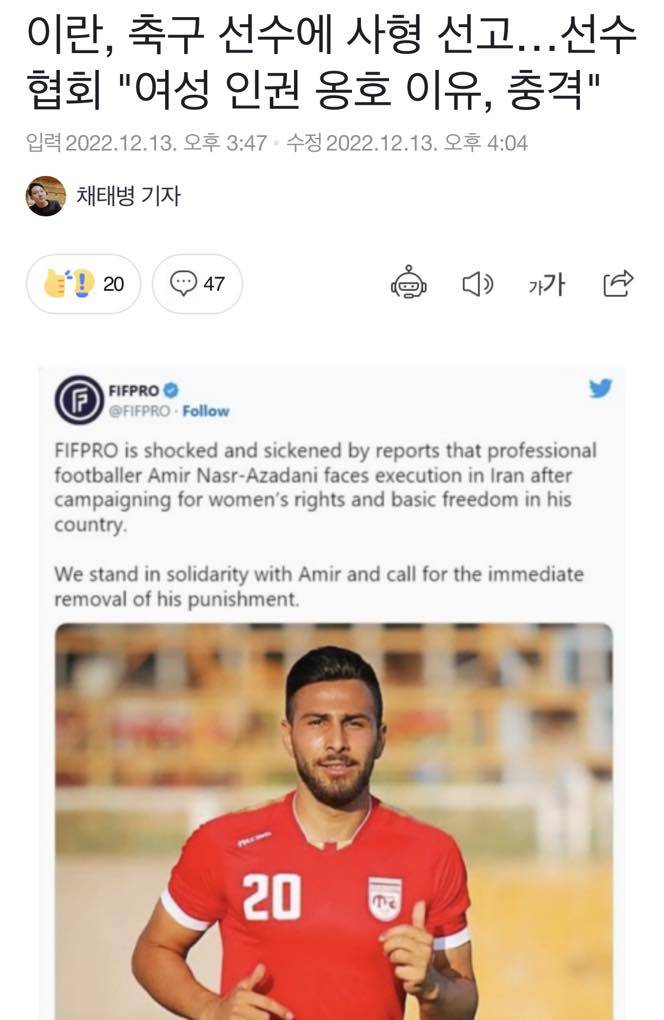Image resolution: width=664 pixels, height=1020 pixels.
Task: Click the bold FIFPRO account name
Action: point(133,390)
